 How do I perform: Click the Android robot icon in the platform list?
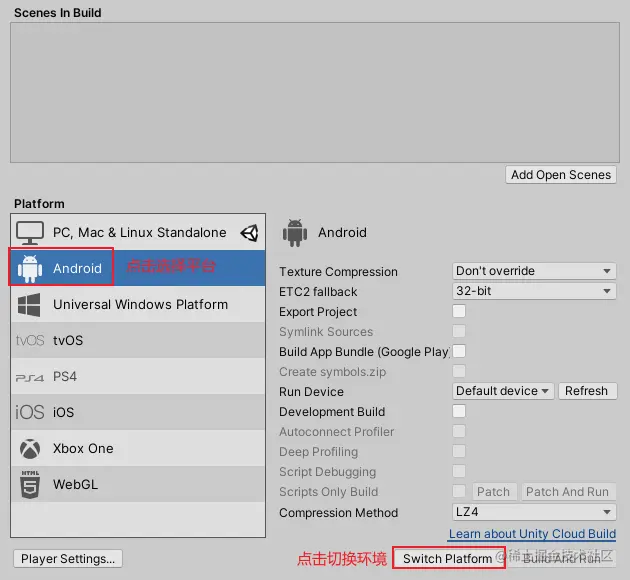tap(30, 268)
